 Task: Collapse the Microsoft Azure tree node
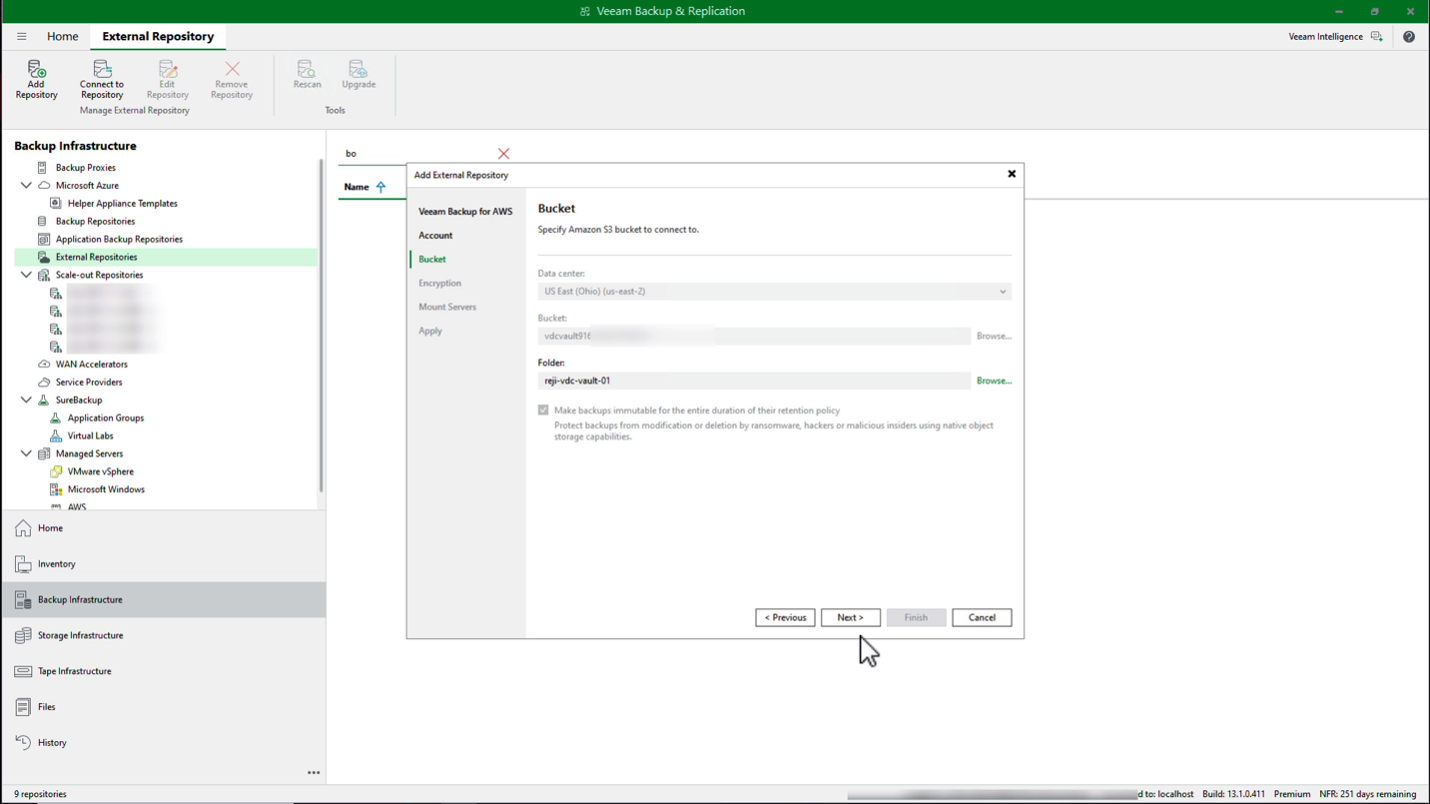click(26, 185)
